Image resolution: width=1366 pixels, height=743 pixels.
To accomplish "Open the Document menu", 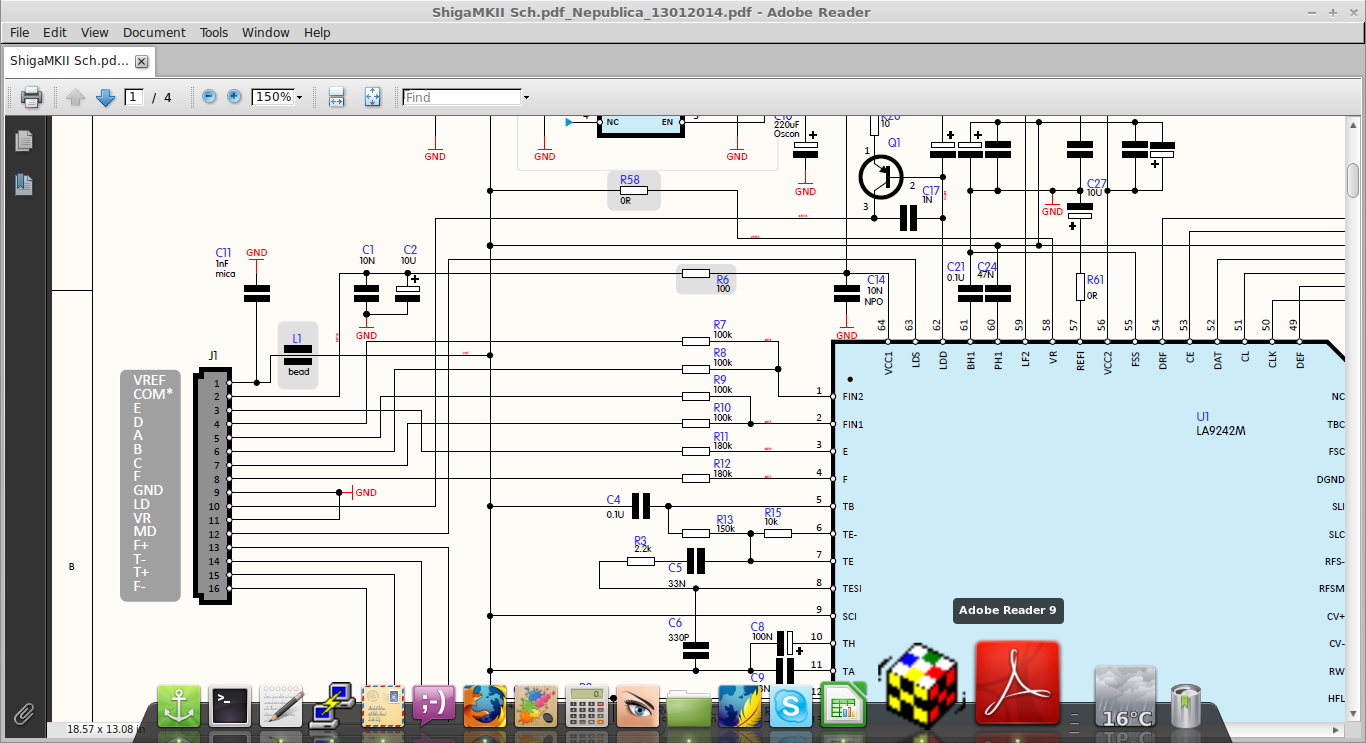I will [x=155, y=32].
